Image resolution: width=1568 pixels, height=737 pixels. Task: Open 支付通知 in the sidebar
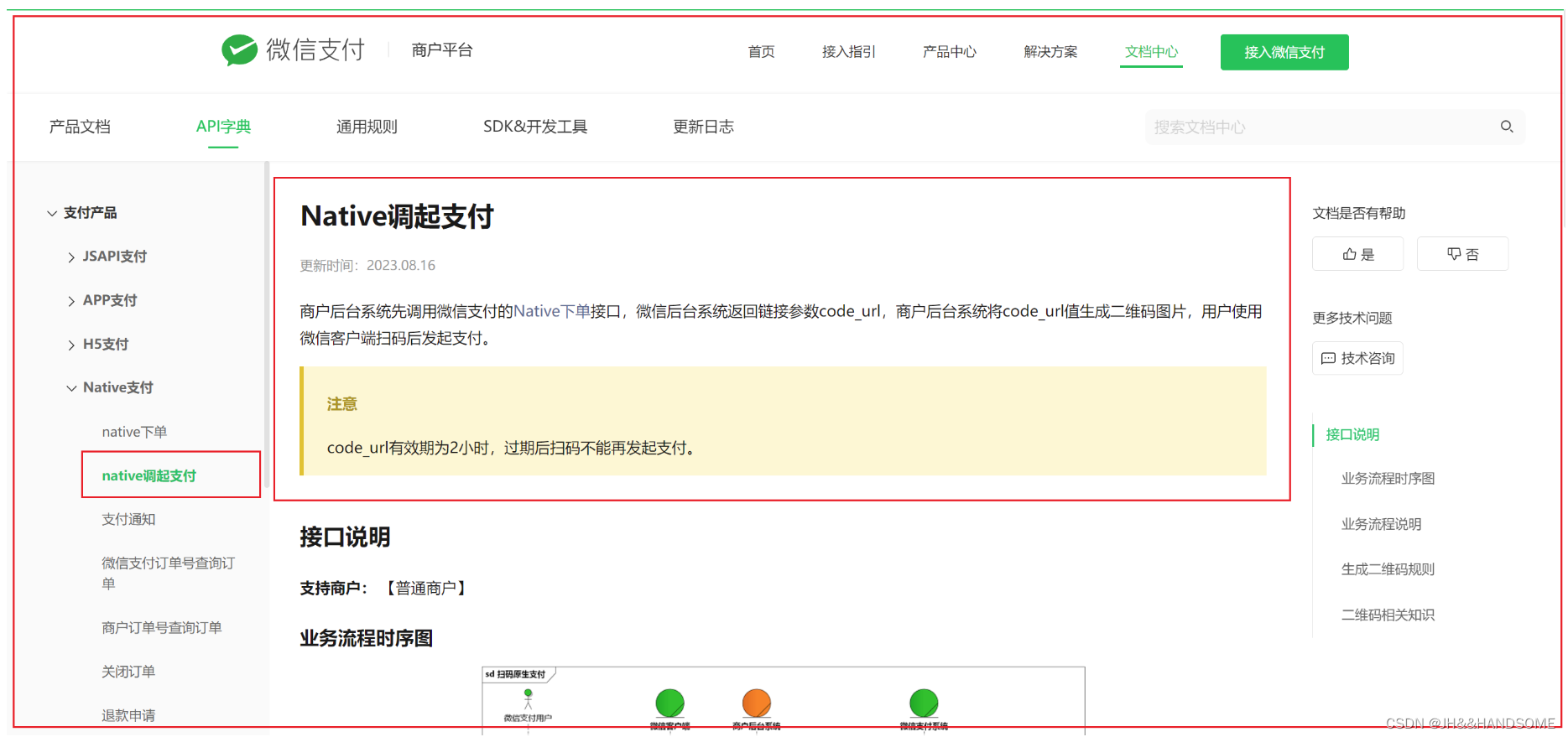128,519
